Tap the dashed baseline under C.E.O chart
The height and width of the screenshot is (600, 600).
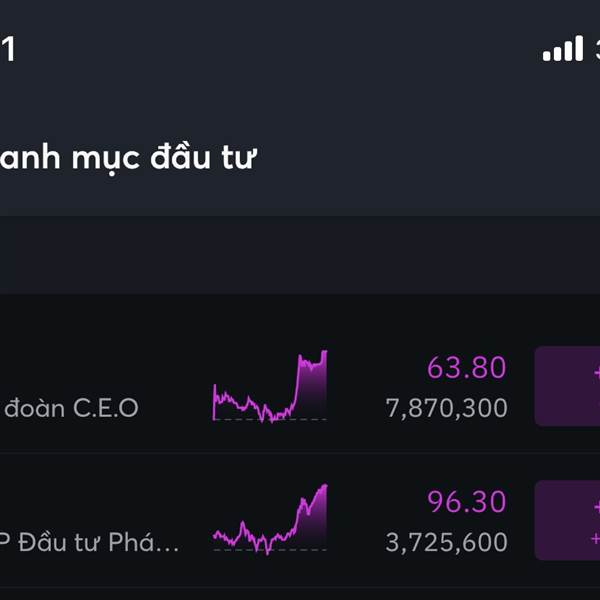coord(270,420)
